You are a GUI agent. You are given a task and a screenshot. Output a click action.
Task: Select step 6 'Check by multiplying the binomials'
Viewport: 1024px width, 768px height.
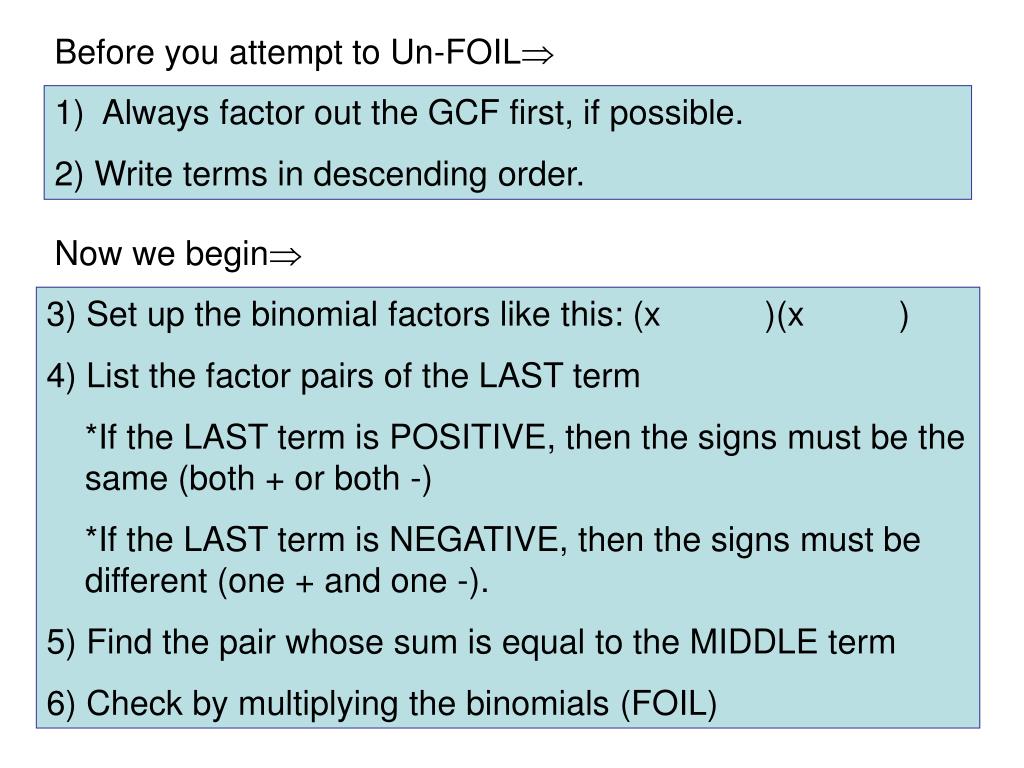382,705
